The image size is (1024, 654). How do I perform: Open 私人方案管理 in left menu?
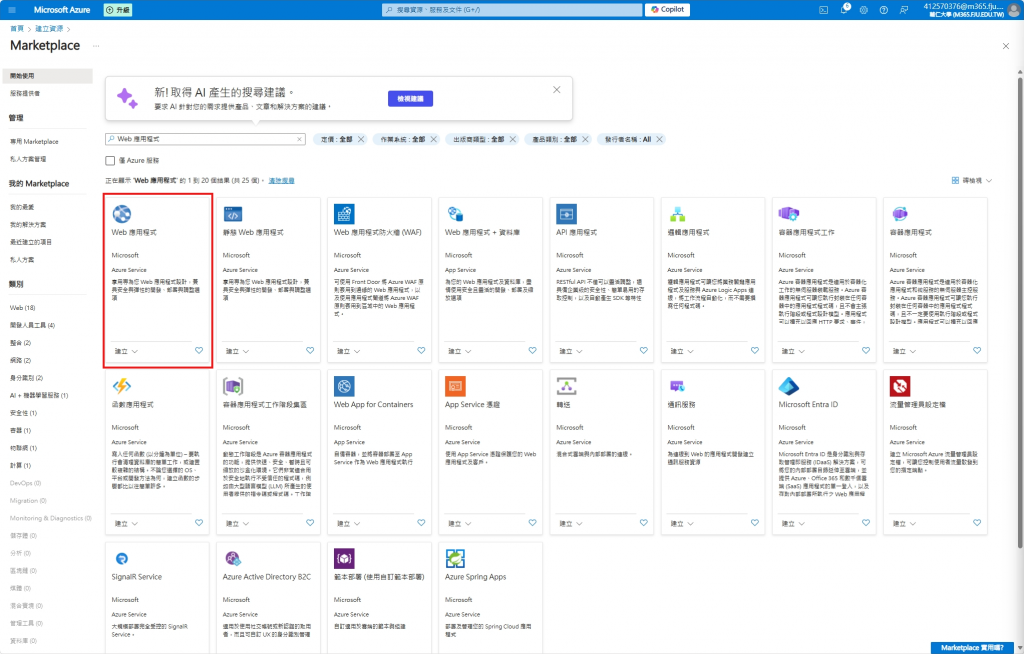tap(27, 159)
